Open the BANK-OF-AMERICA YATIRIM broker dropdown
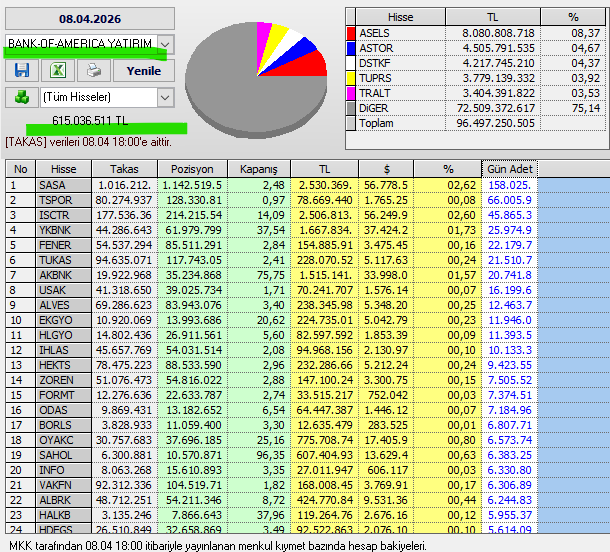 (x=165, y=44)
